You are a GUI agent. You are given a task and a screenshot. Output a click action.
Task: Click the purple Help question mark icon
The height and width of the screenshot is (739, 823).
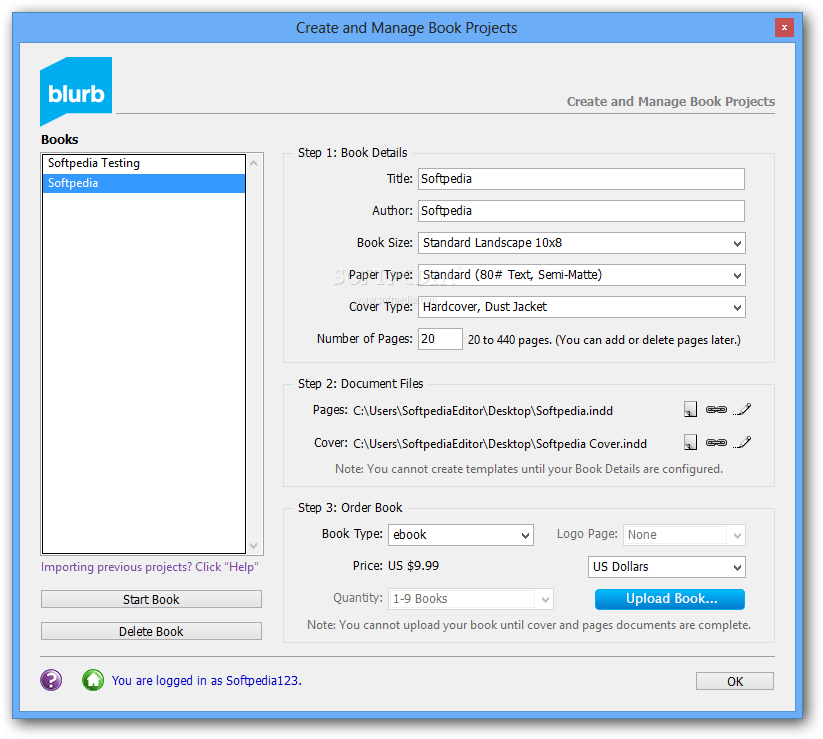[51, 680]
